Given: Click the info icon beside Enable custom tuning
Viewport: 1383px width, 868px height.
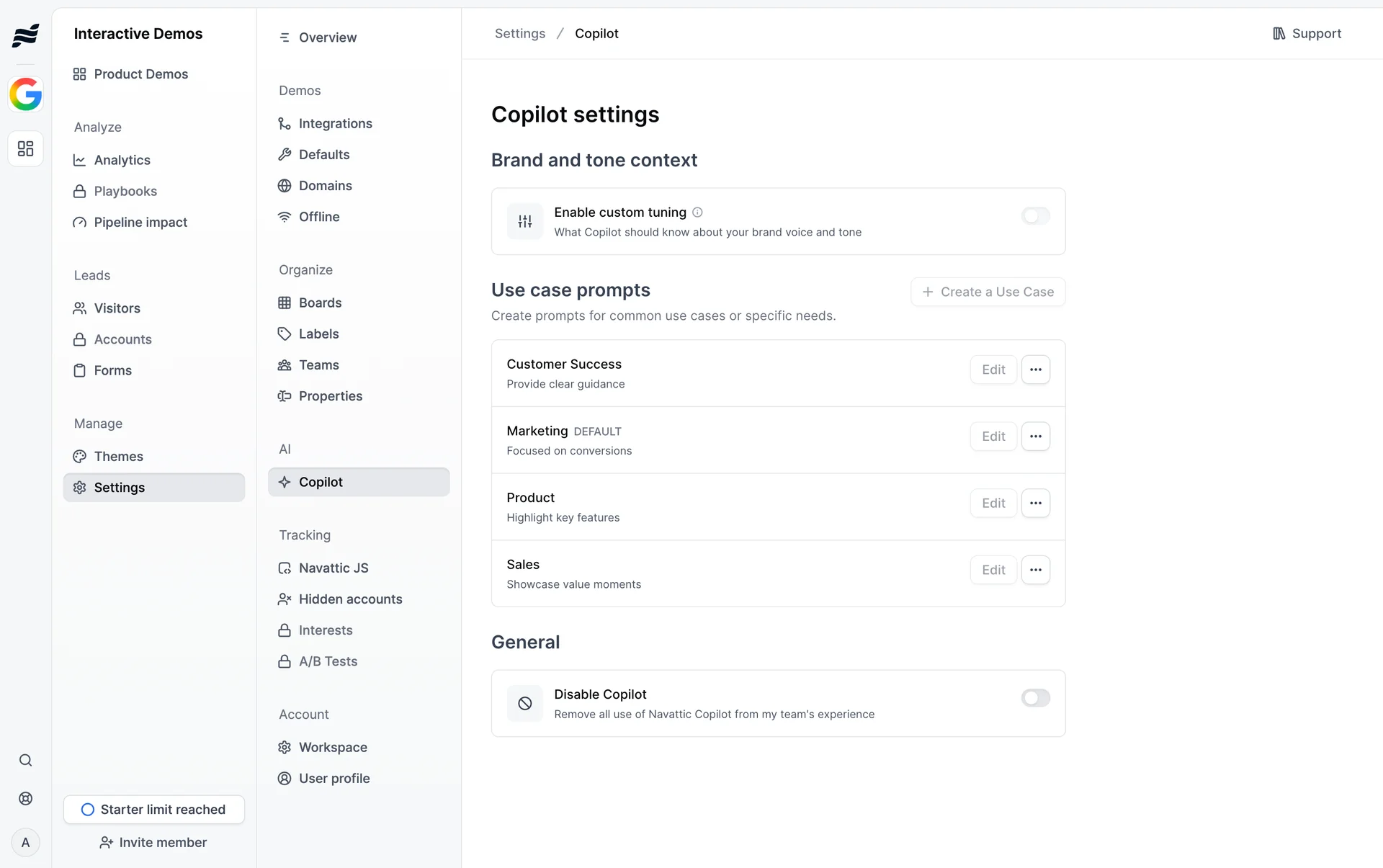Looking at the screenshot, I should pyautogui.click(x=697, y=212).
